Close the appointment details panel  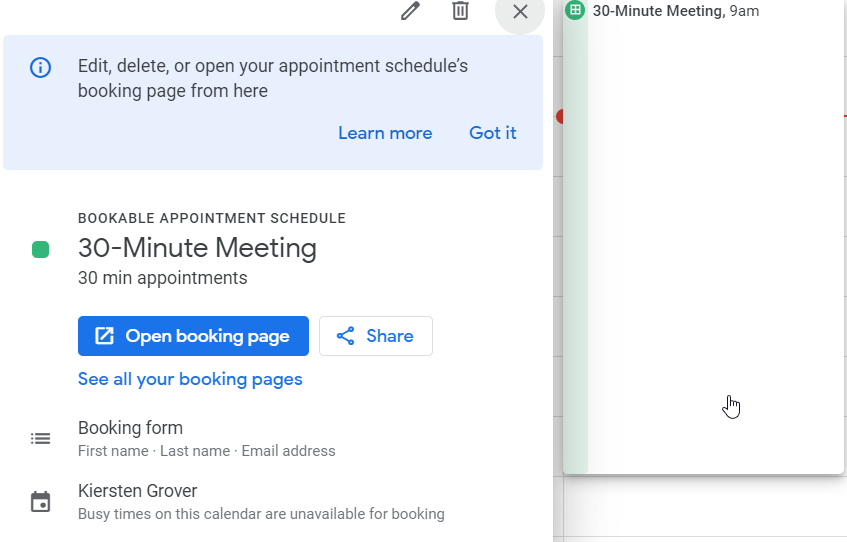[520, 12]
